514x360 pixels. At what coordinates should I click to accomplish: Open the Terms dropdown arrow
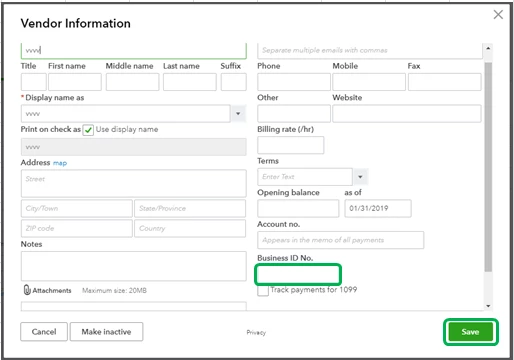[360, 177]
